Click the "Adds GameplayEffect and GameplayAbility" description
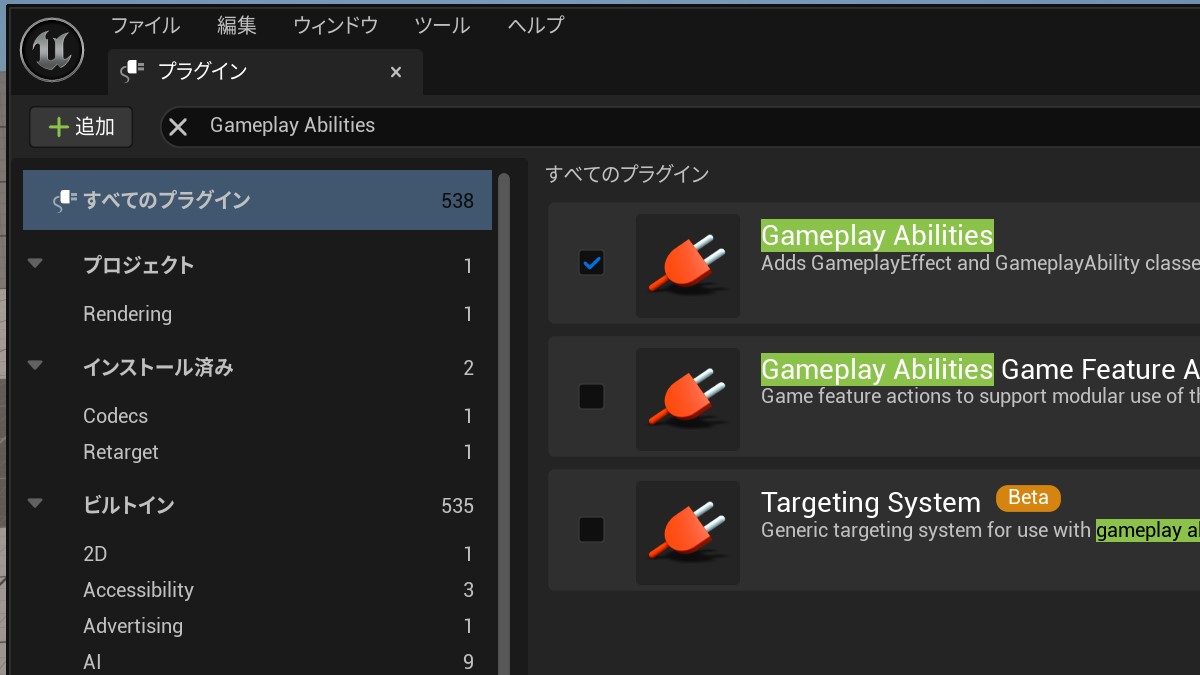The width and height of the screenshot is (1200, 675). coord(980,263)
